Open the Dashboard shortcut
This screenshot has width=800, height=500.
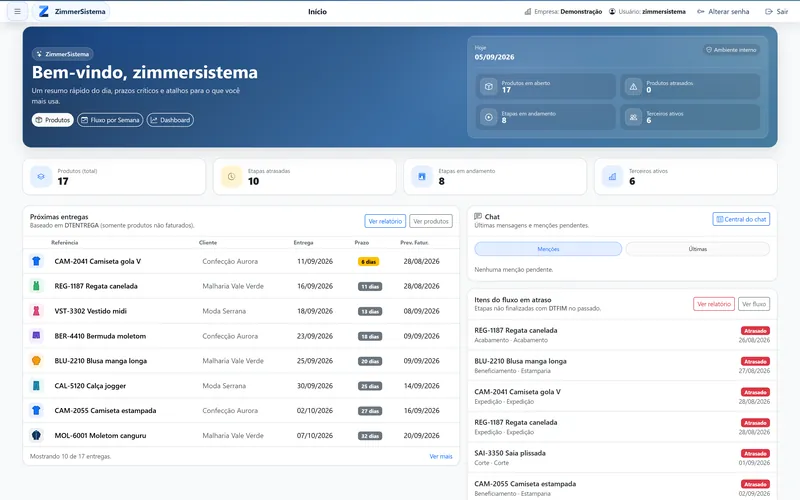point(170,120)
